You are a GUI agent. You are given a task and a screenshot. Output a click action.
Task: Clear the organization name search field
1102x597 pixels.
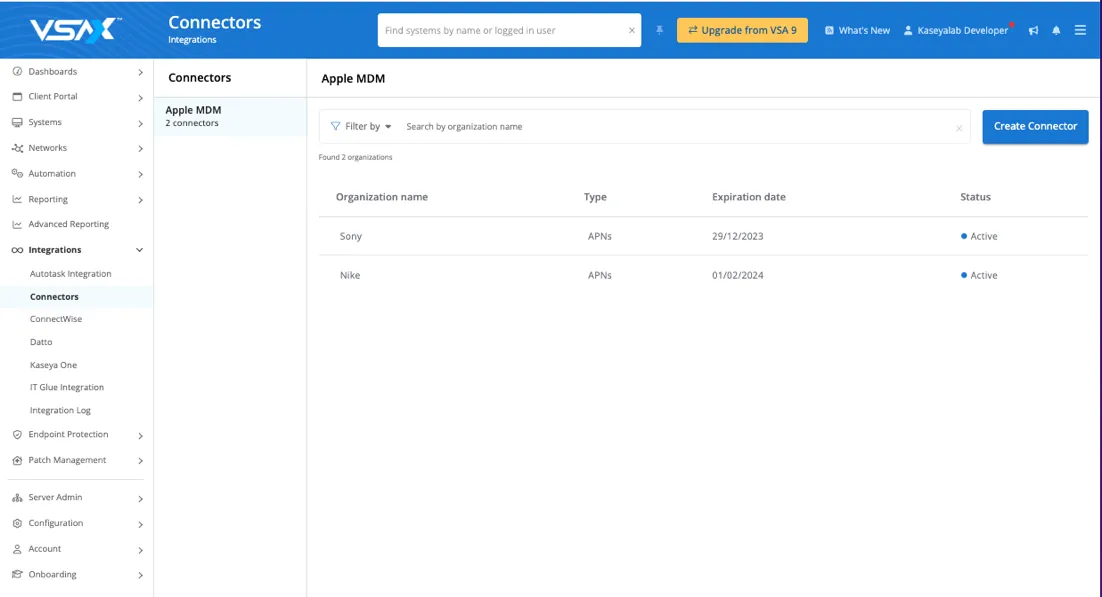point(958,128)
